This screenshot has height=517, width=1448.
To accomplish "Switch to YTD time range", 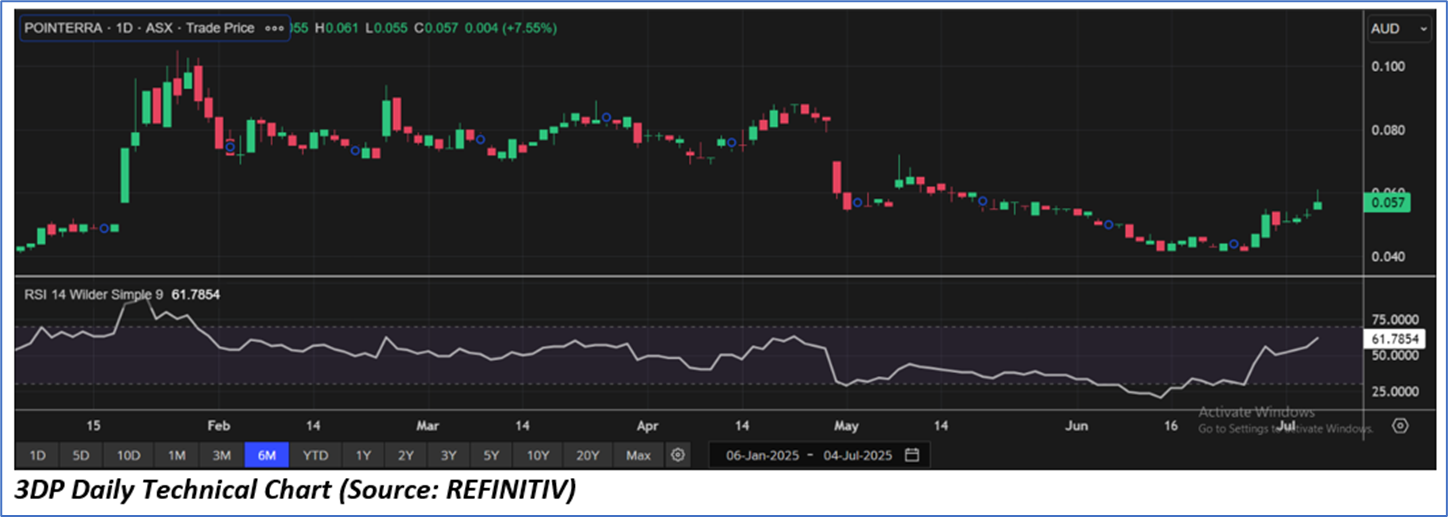I will (316, 455).
